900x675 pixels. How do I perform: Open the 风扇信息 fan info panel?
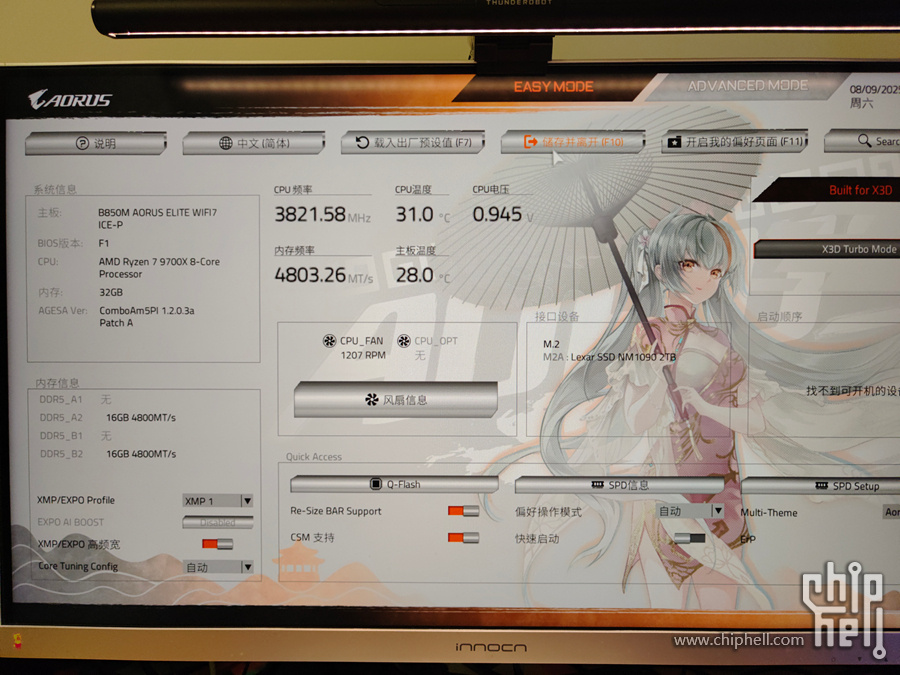(x=395, y=399)
